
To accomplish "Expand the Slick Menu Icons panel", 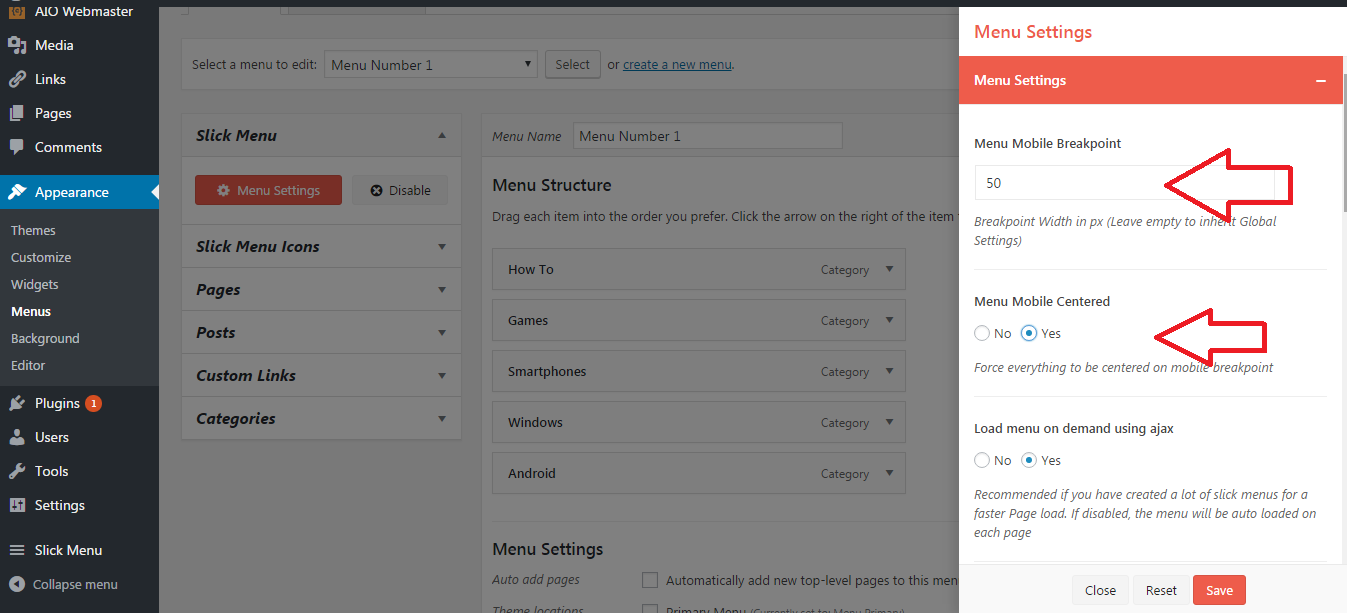I will tap(442, 246).
